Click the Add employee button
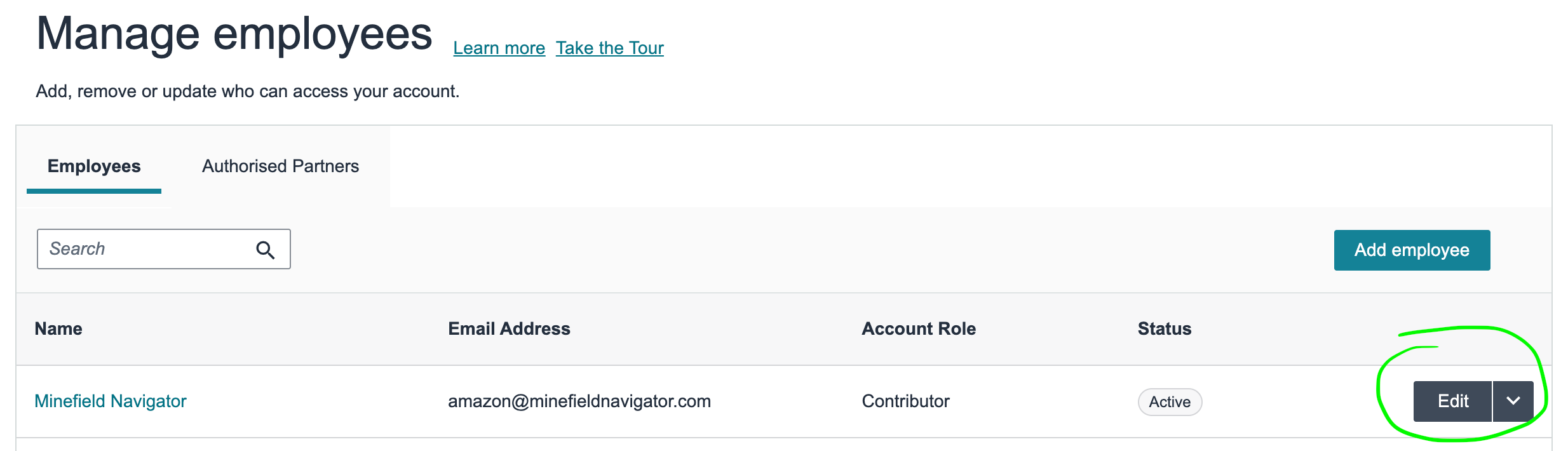The width and height of the screenshot is (1568, 451). pyautogui.click(x=1411, y=250)
